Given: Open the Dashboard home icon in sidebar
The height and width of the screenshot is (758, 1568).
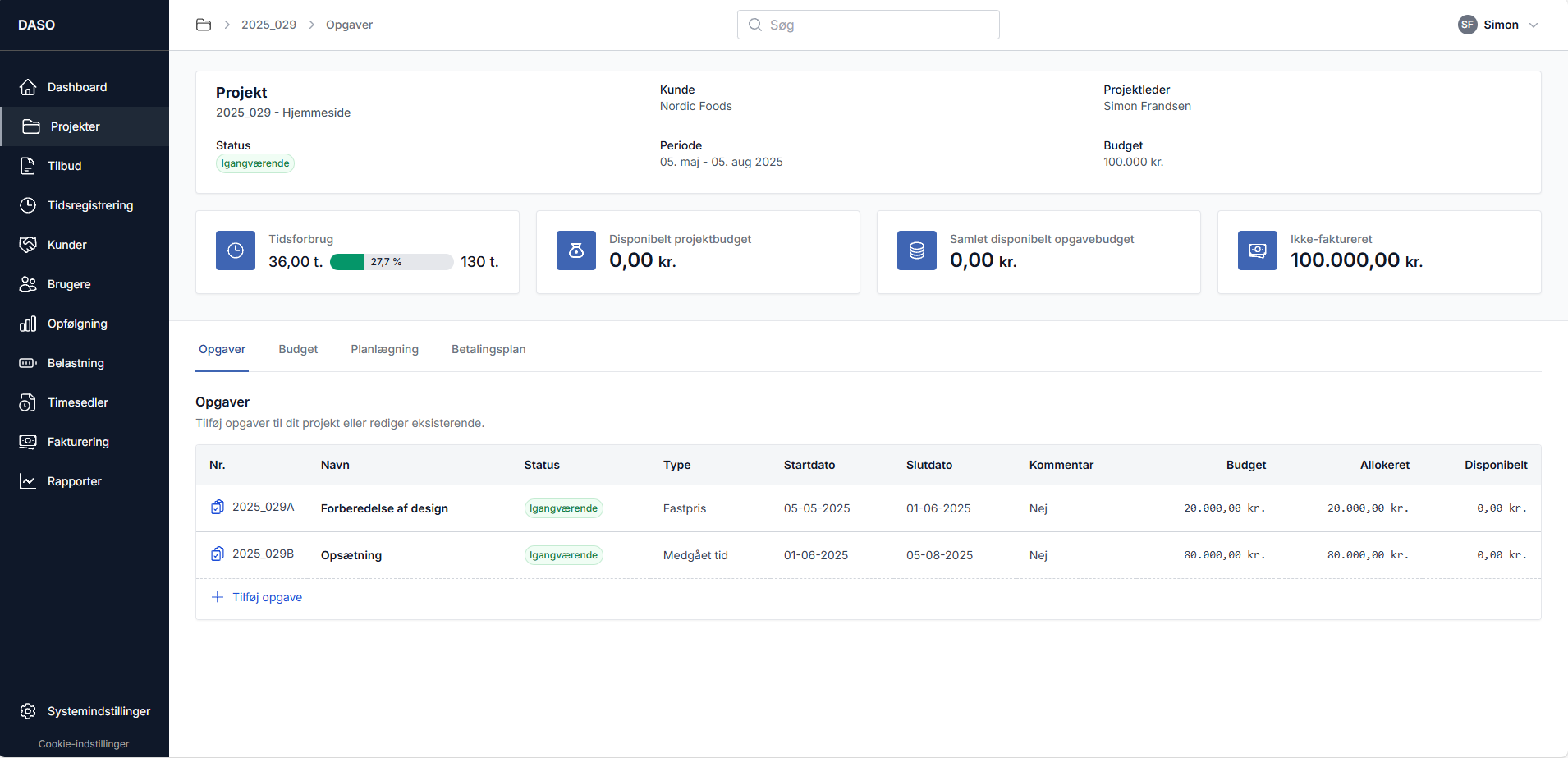Looking at the screenshot, I should 28,87.
